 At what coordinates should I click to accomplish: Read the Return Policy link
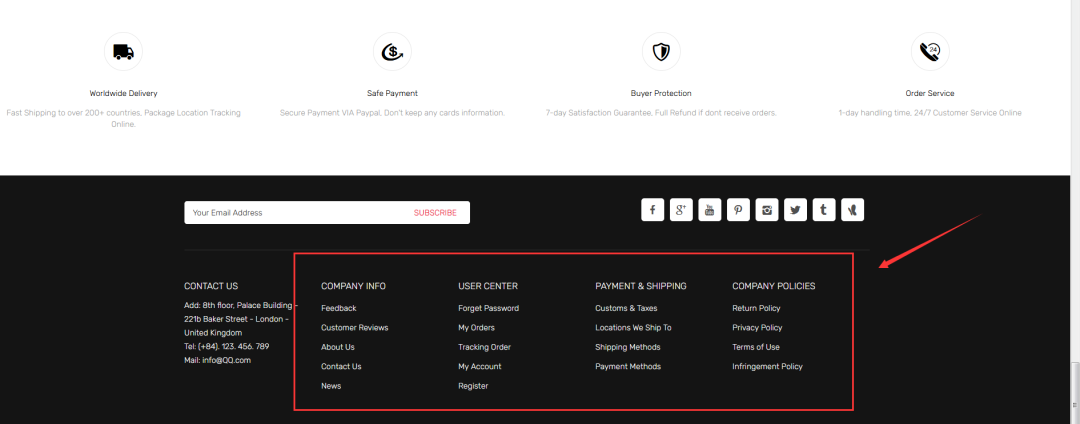click(x=756, y=308)
